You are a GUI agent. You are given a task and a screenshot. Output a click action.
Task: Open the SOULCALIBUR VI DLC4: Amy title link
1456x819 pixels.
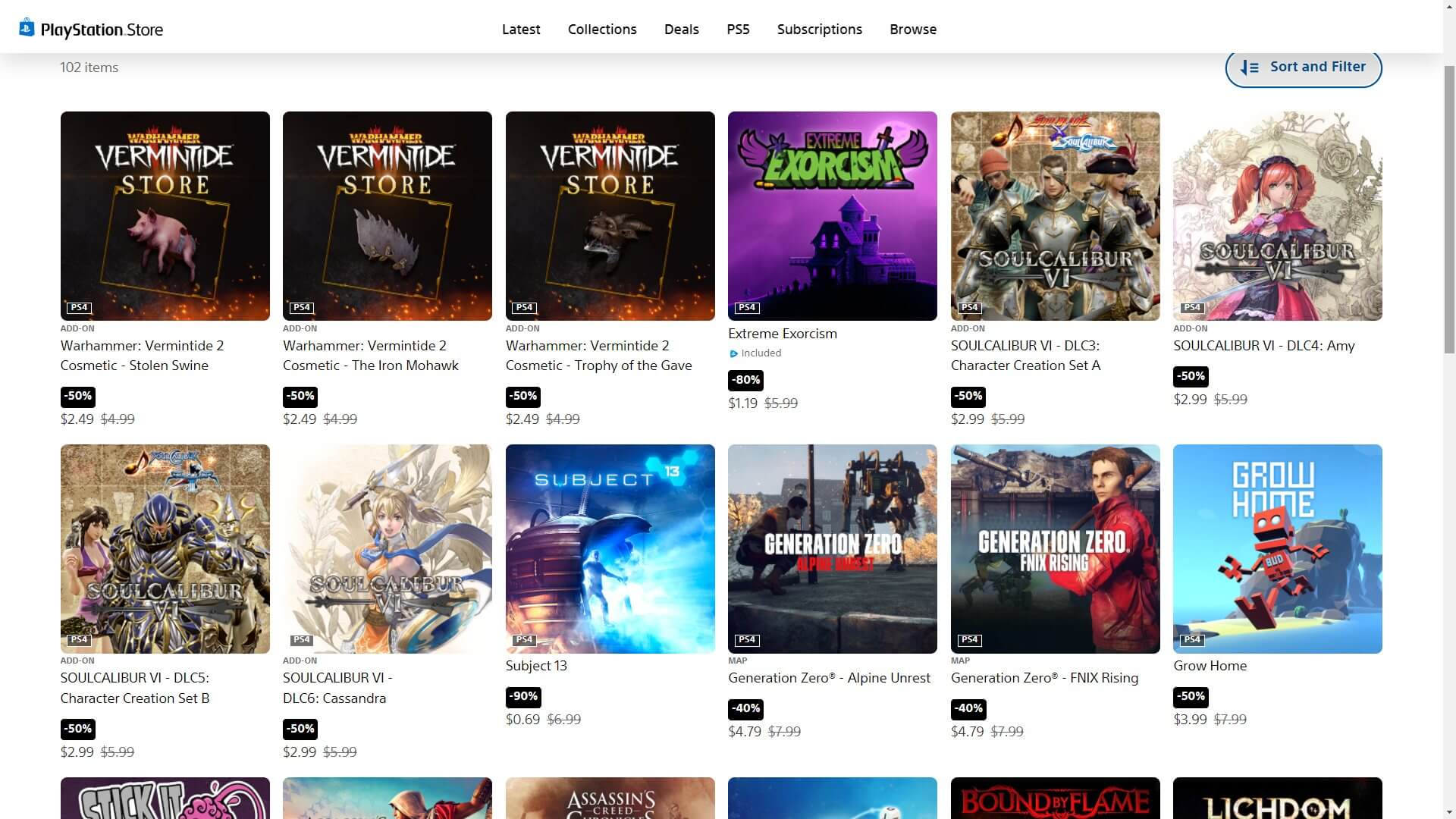[x=1263, y=346]
